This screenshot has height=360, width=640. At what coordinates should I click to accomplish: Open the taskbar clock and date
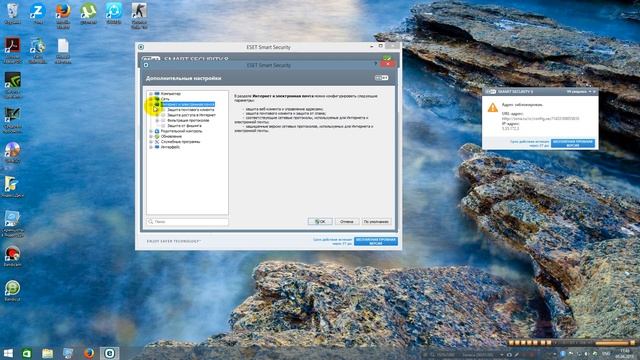pos(625,353)
